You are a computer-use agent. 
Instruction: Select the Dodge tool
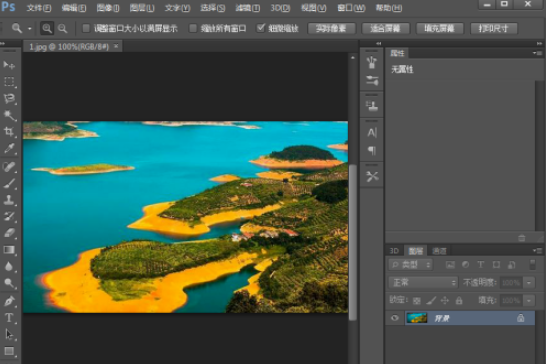click(x=9, y=283)
